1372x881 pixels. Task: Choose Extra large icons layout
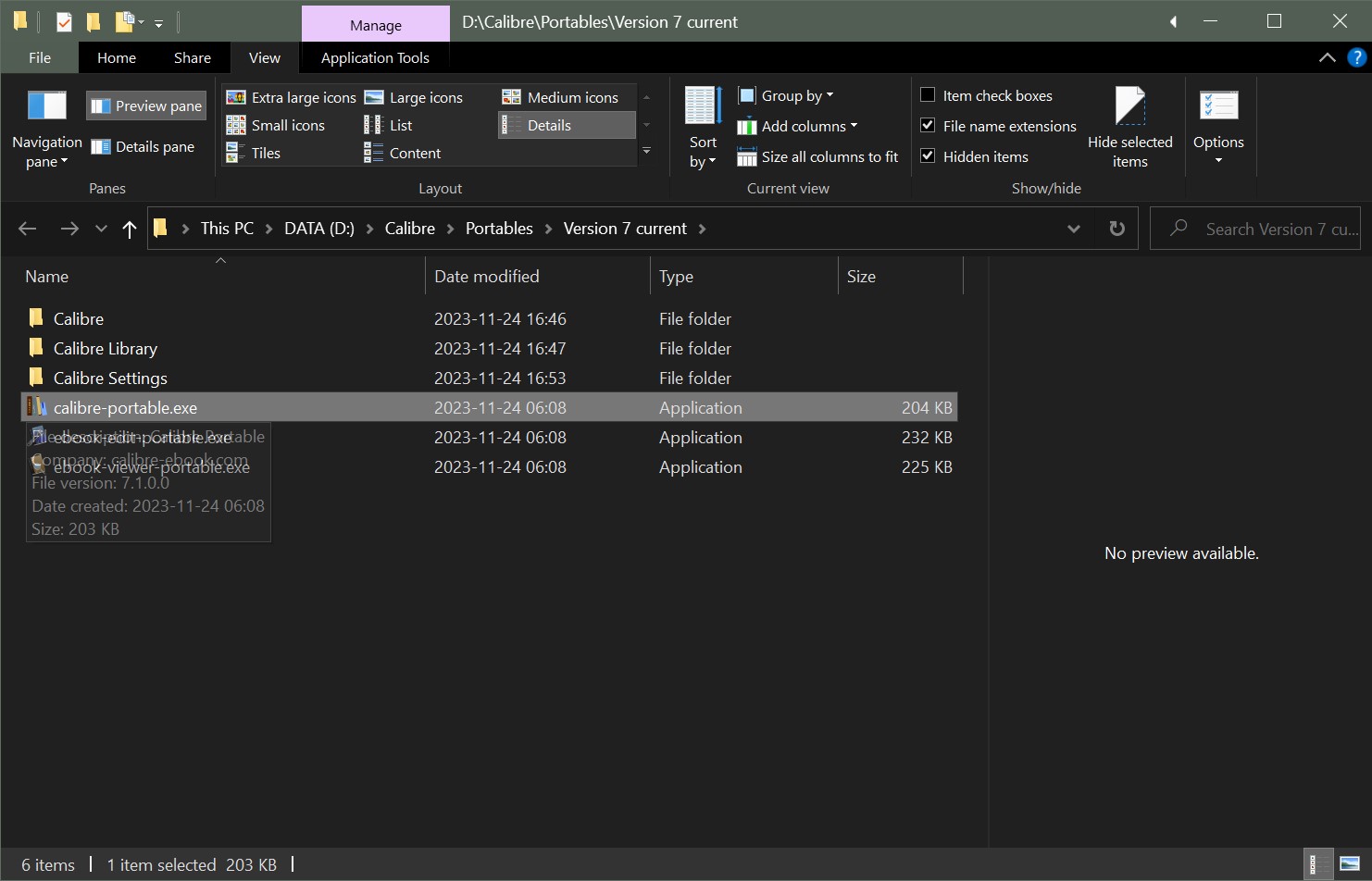[x=291, y=97]
